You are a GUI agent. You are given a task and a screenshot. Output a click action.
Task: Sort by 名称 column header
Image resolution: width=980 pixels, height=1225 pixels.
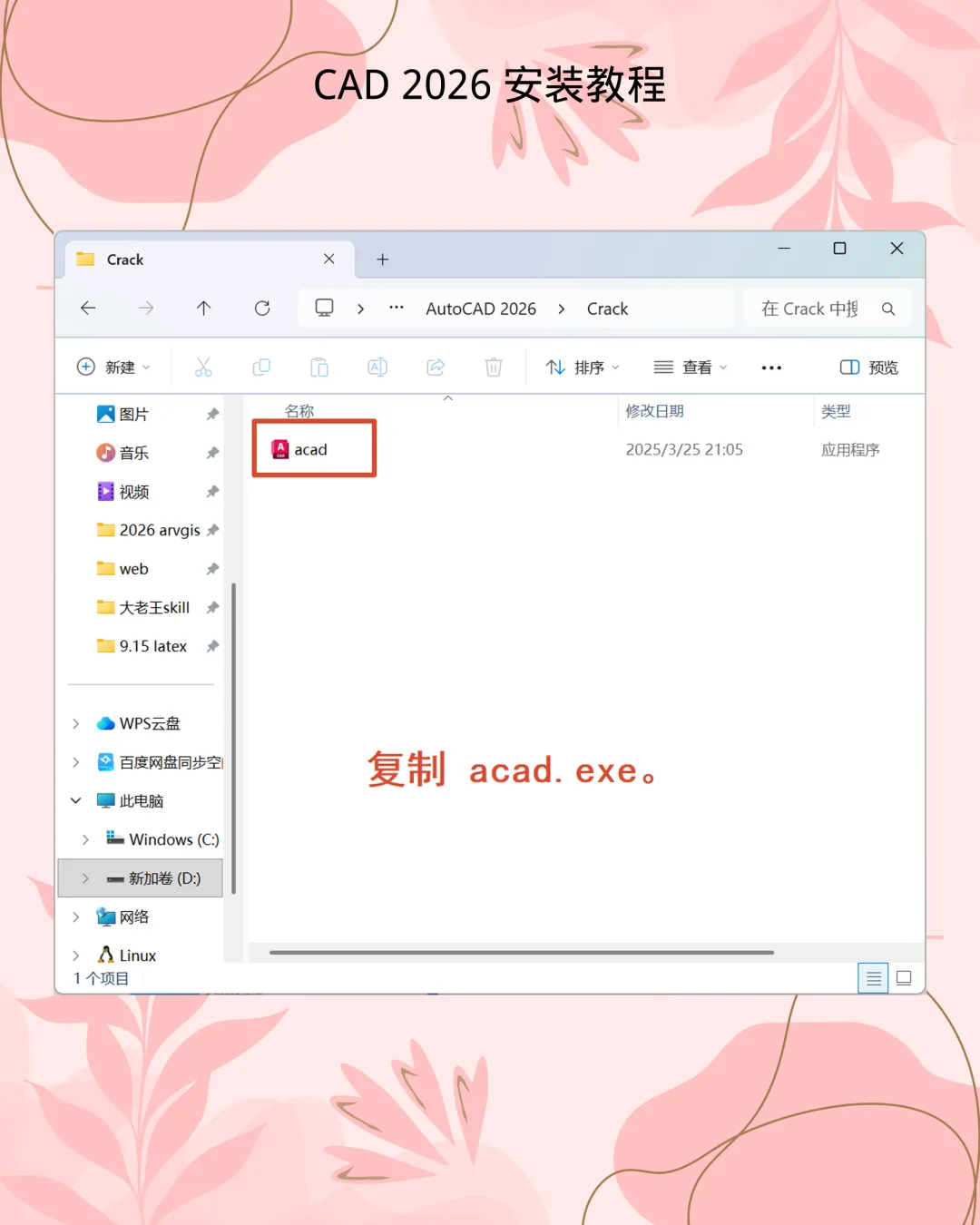point(299,411)
